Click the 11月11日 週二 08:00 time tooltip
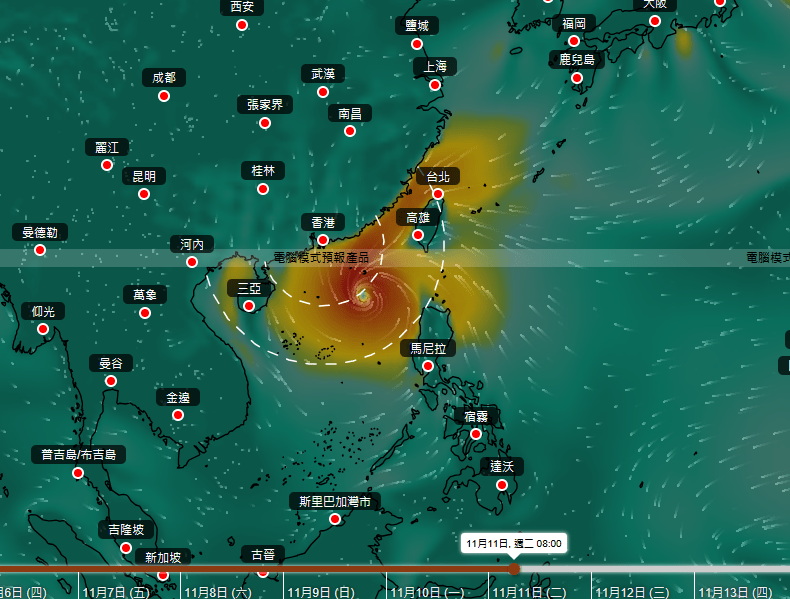 pos(514,544)
